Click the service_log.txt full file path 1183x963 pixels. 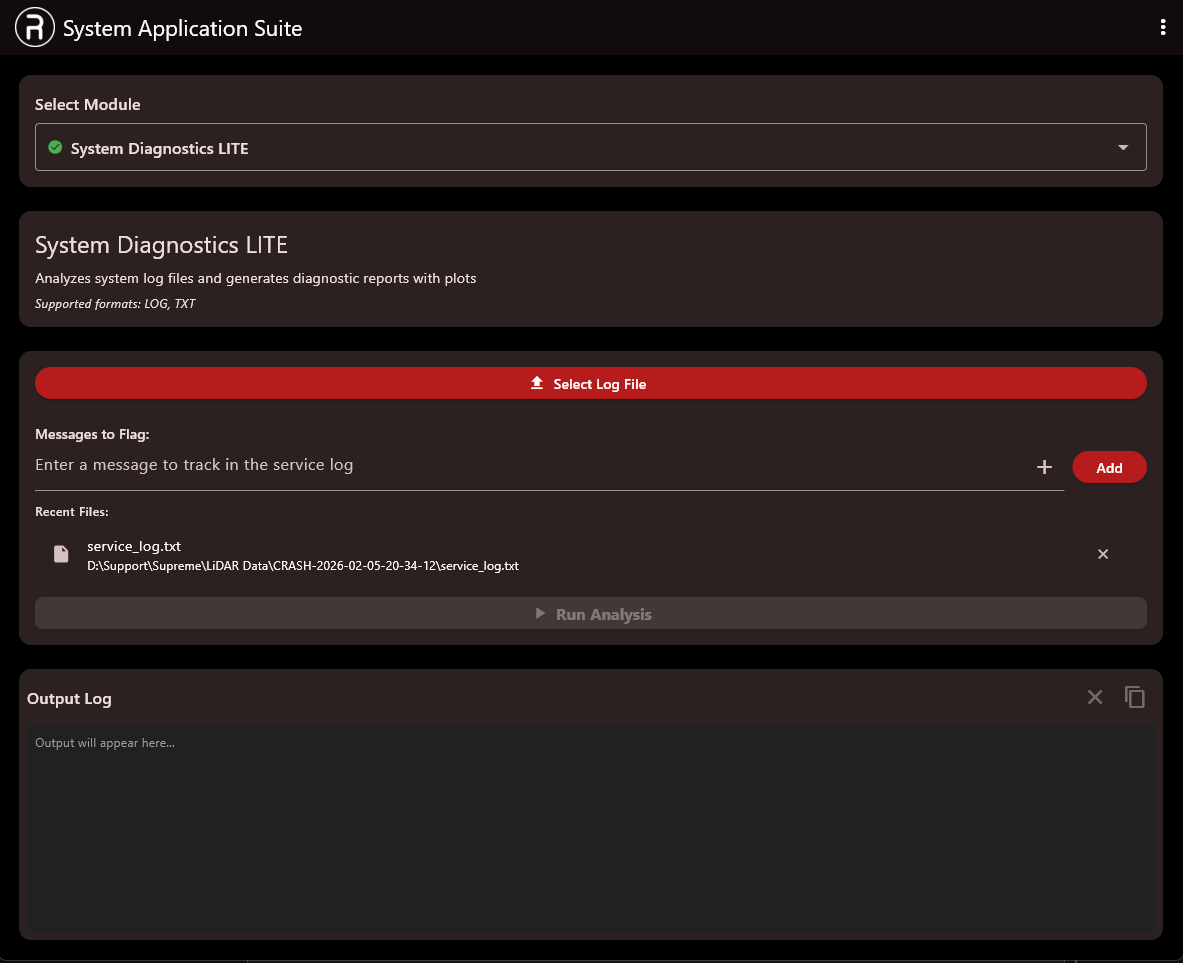coord(302,566)
